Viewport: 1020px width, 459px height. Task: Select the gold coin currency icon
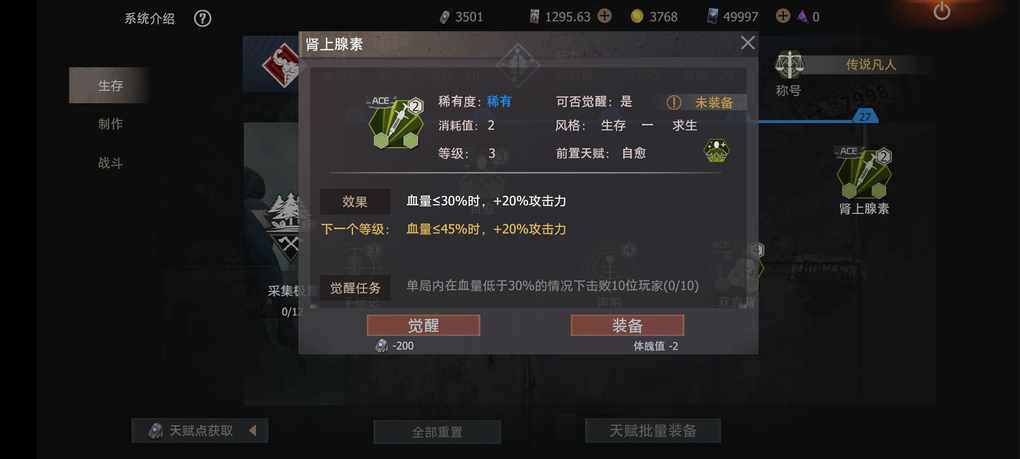[x=637, y=17]
